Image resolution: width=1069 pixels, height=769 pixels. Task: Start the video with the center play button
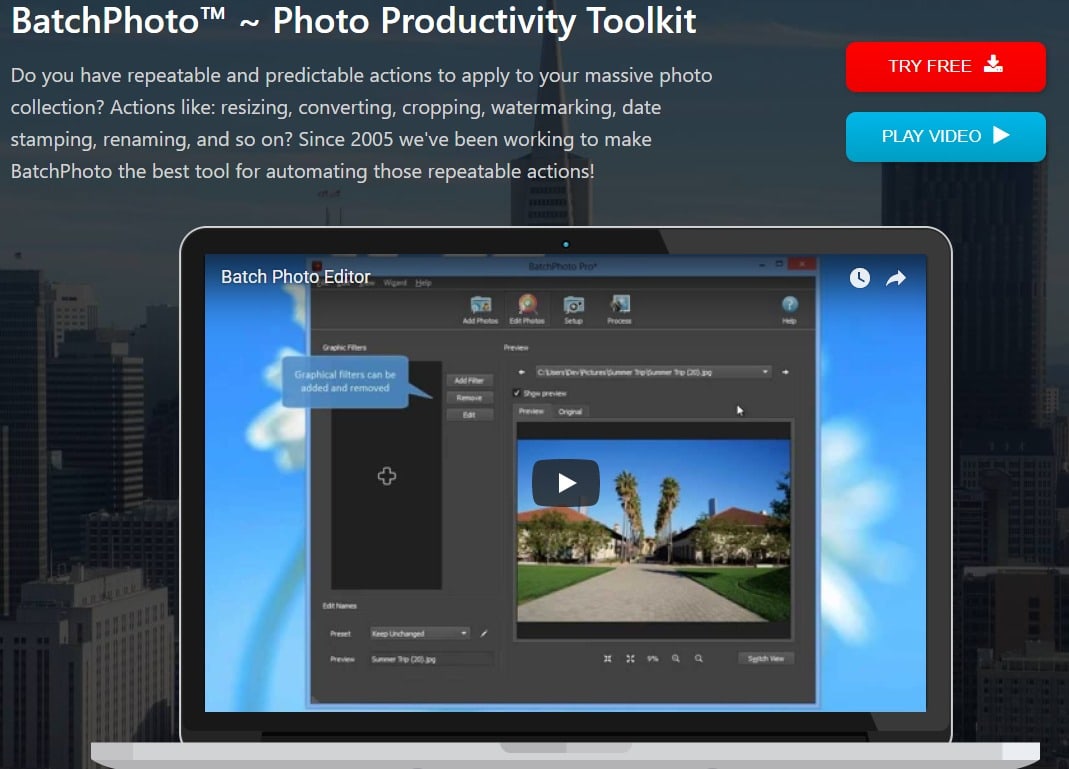point(566,483)
